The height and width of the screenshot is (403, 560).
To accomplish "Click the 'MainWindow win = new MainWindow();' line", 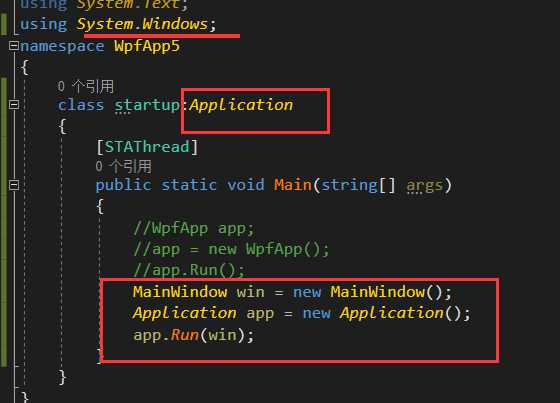I will click(292, 292).
